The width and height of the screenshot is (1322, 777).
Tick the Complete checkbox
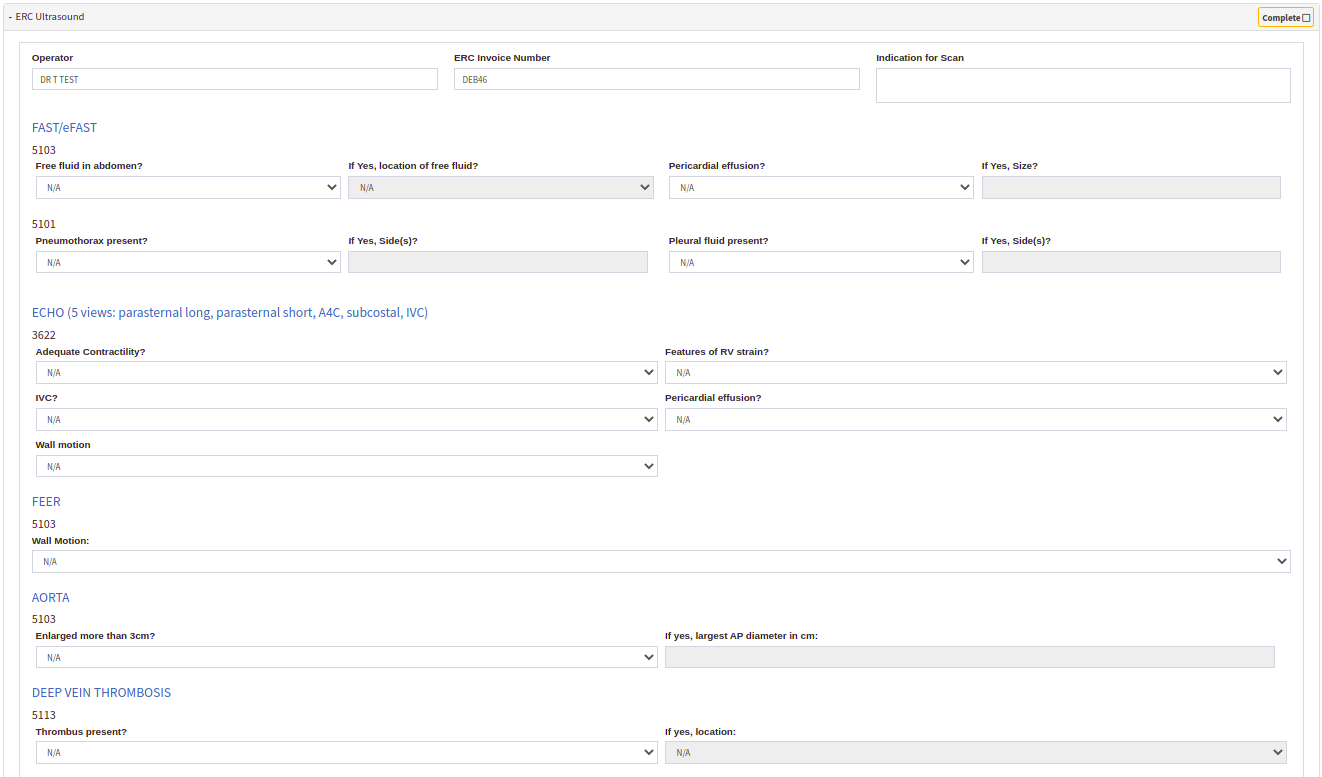tap(1306, 18)
